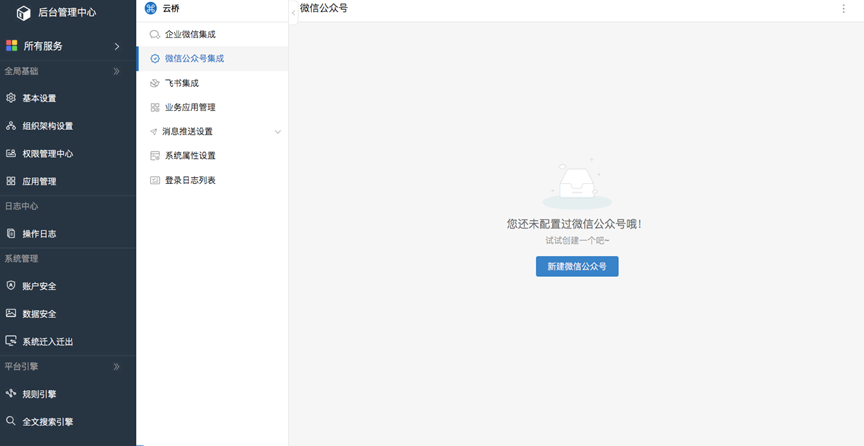Click the 日志中心 section header
The image size is (864, 446).
(x=21, y=206)
